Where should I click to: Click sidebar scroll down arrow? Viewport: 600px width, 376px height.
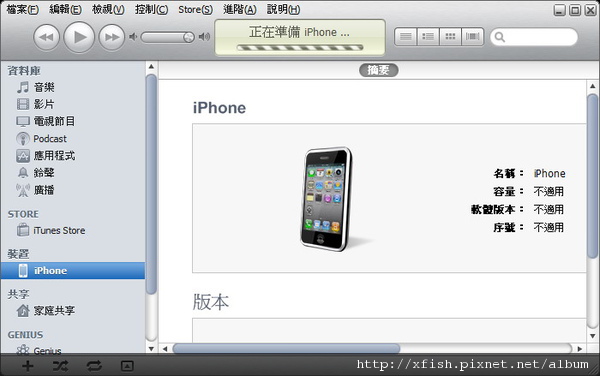(151, 348)
